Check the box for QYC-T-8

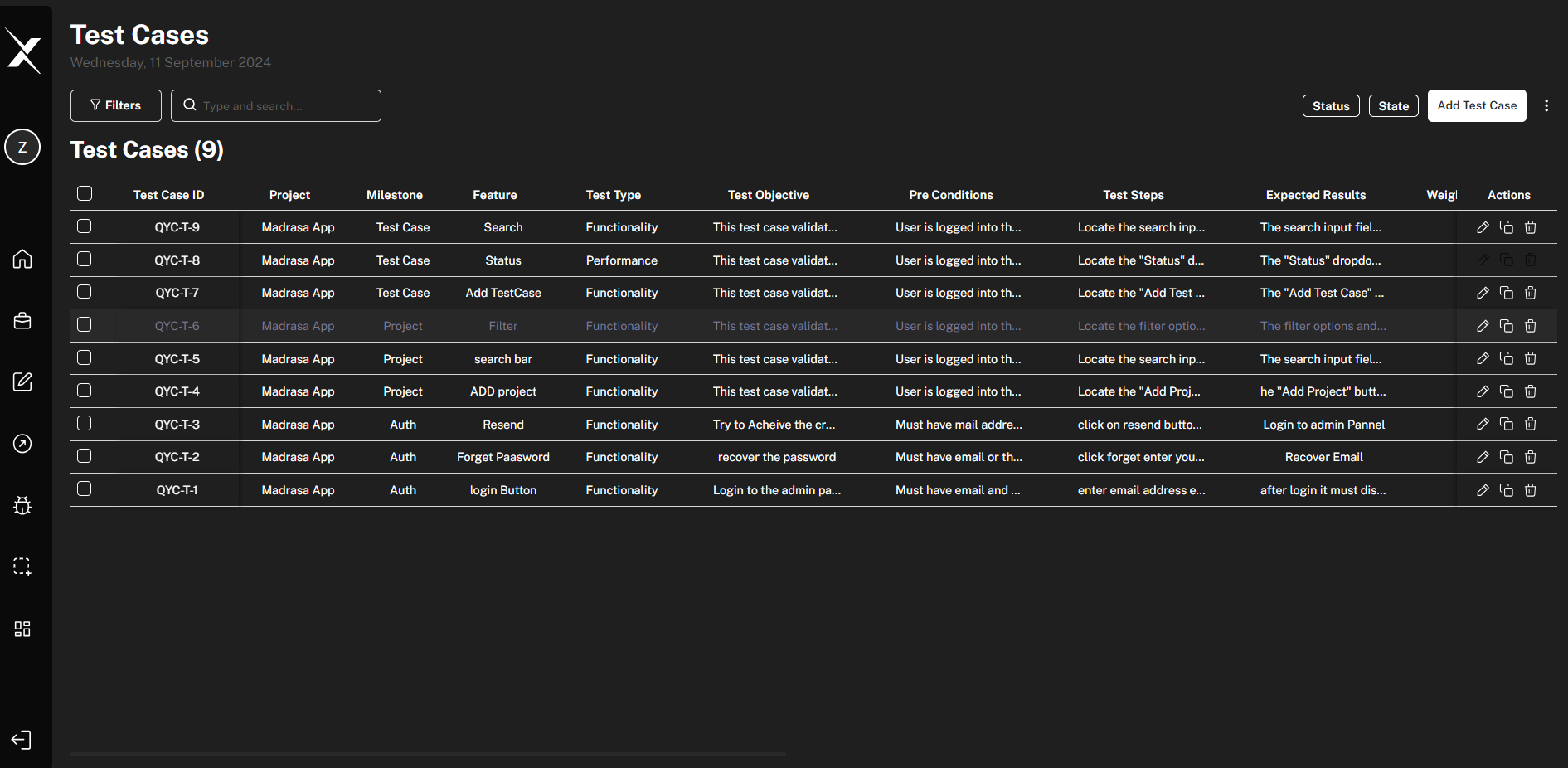click(x=85, y=259)
